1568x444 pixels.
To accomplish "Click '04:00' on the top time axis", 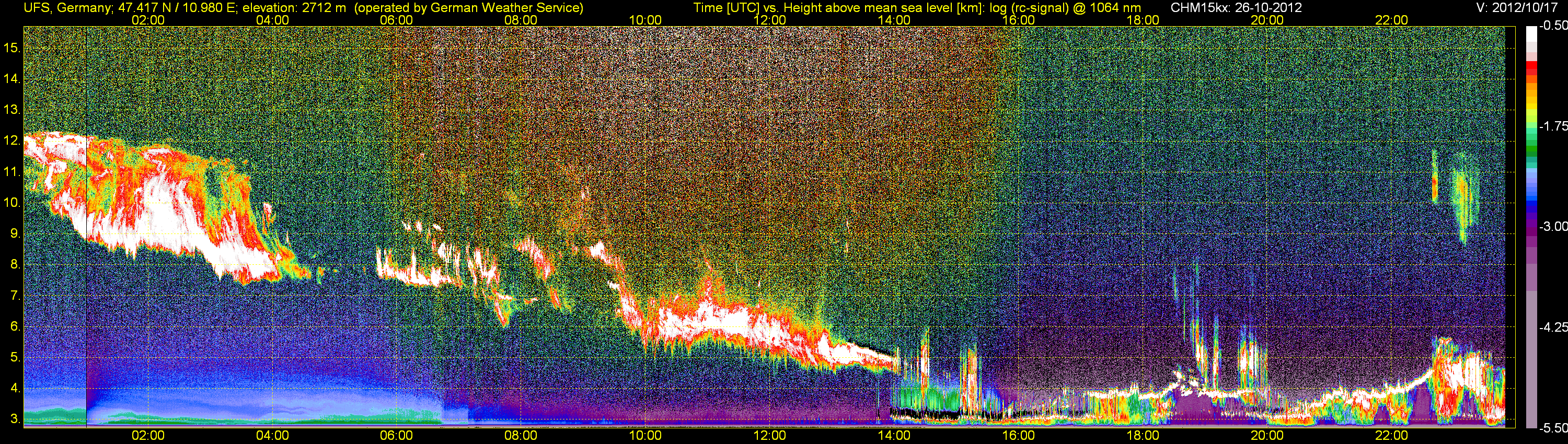I will (x=272, y=20).
